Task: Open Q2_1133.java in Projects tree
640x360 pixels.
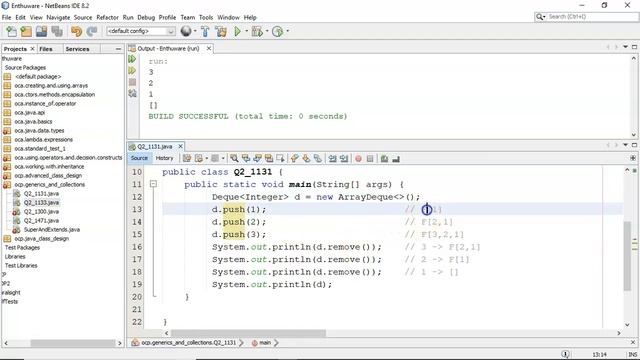Action: [41, 202]
